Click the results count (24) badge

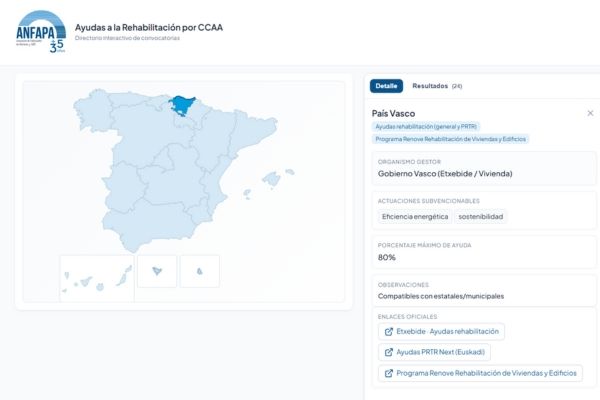point(457,87)
